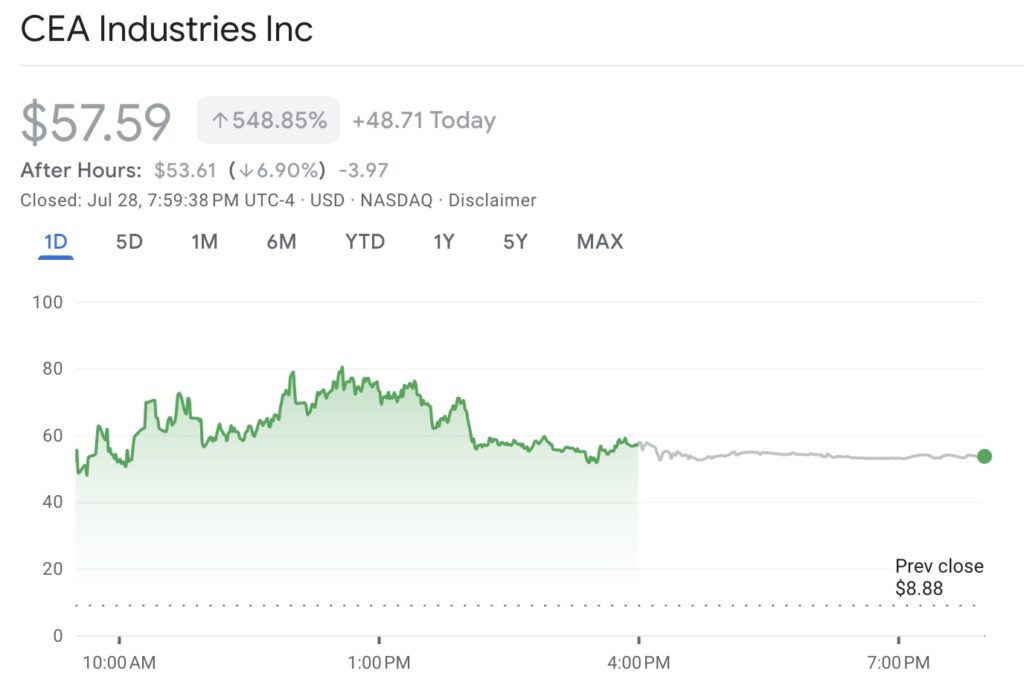Show the YTD chart range

tap(364, 241)
